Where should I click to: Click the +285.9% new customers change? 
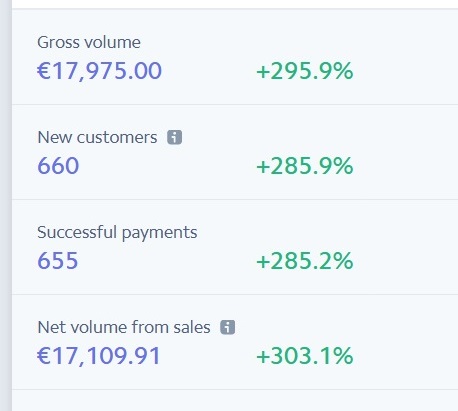(305, 166)
